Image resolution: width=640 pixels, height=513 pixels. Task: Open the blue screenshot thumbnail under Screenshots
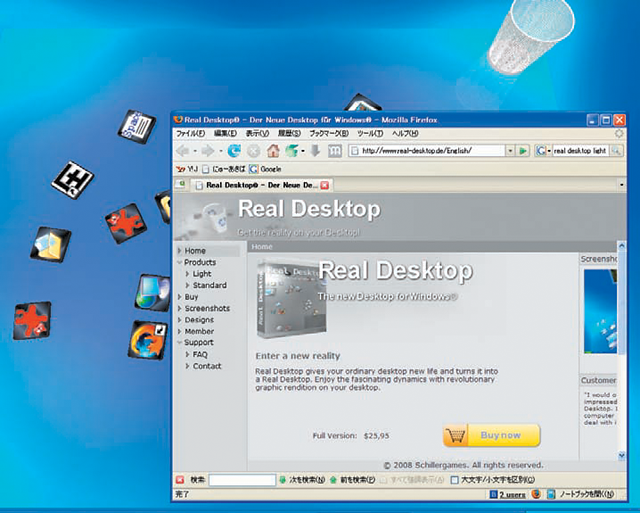tap(600, 311)
